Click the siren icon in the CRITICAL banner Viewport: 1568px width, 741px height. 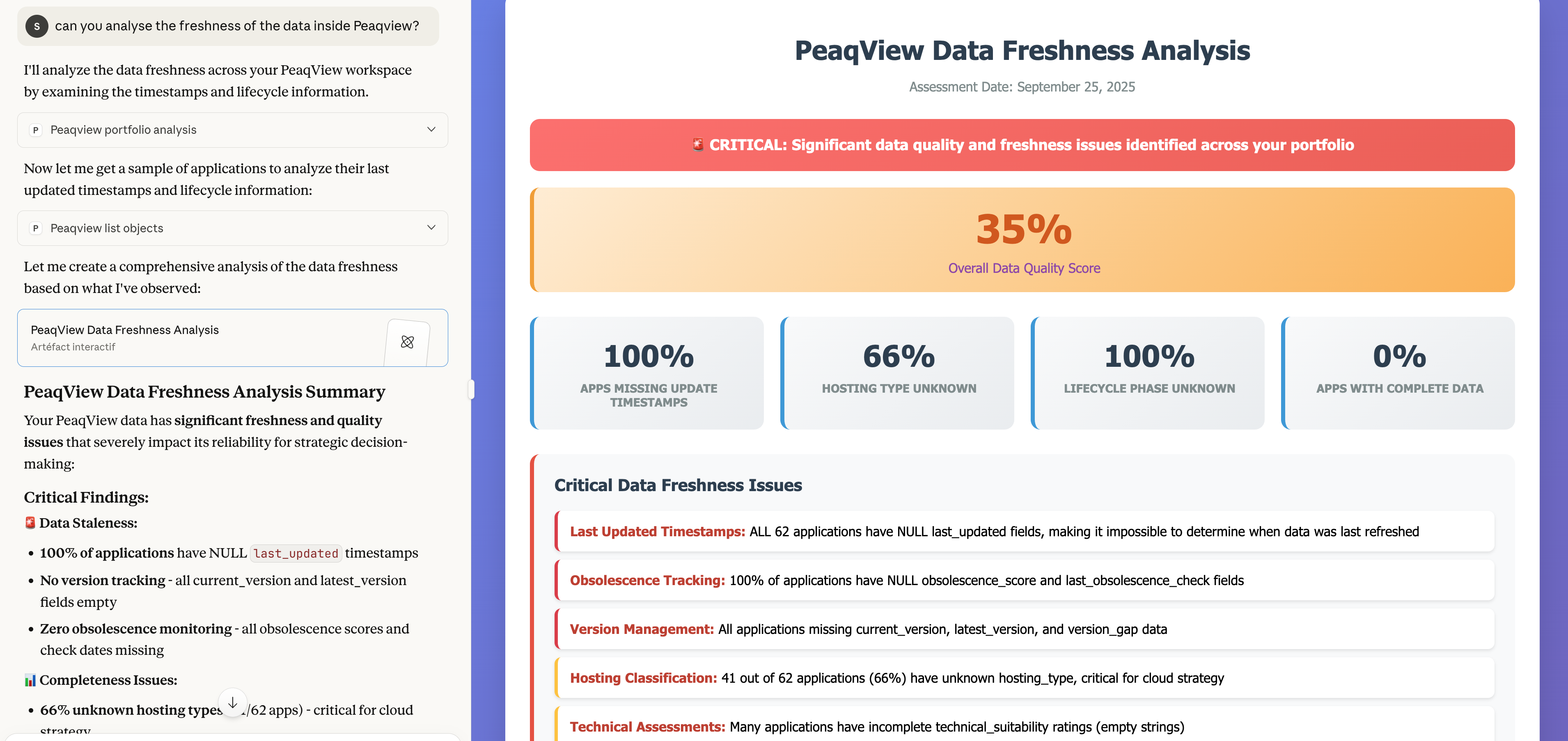[697, 145]
